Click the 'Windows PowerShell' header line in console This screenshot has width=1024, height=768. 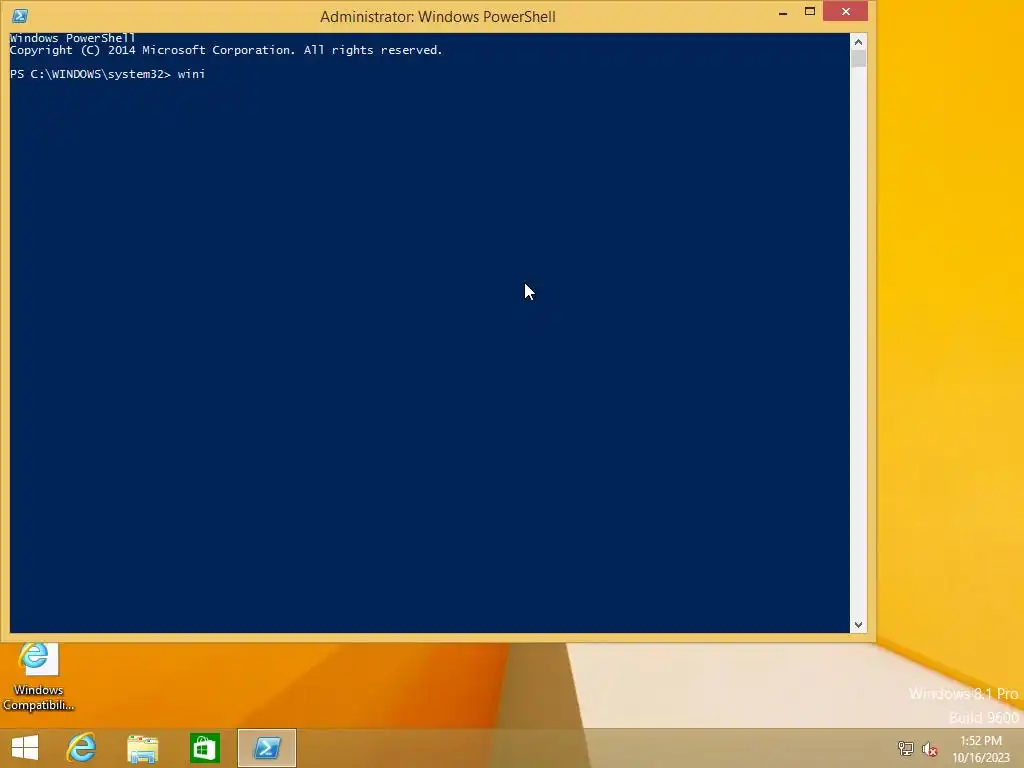coord(72,38)
